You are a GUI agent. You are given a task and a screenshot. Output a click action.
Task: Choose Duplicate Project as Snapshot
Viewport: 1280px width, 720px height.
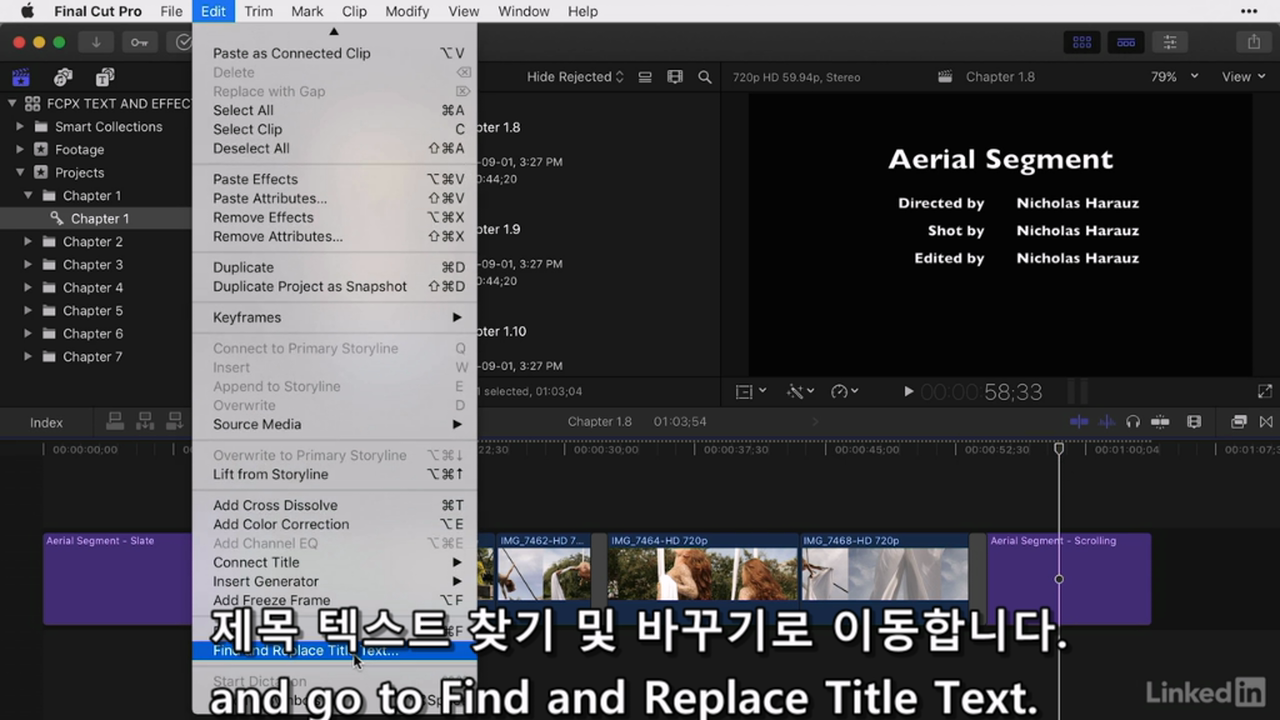click(334, 286)
